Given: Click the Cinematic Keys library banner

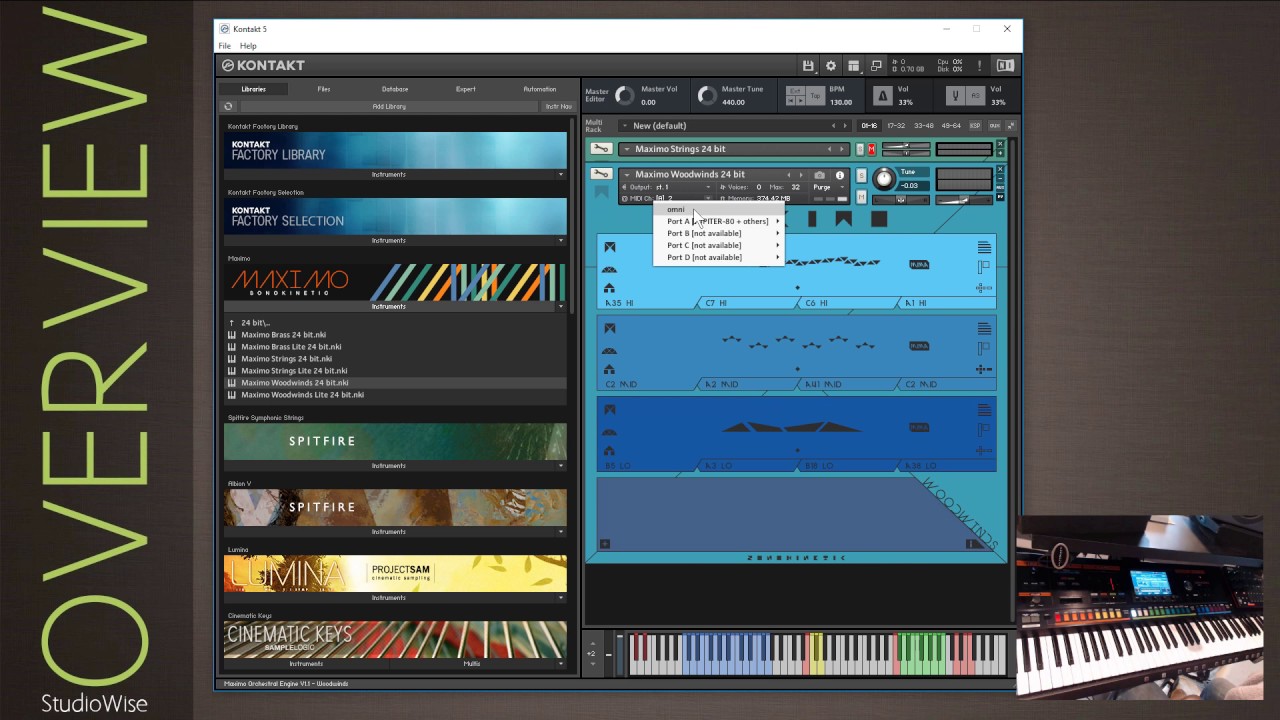Looking at the screenshot, I should coord(395,639).
